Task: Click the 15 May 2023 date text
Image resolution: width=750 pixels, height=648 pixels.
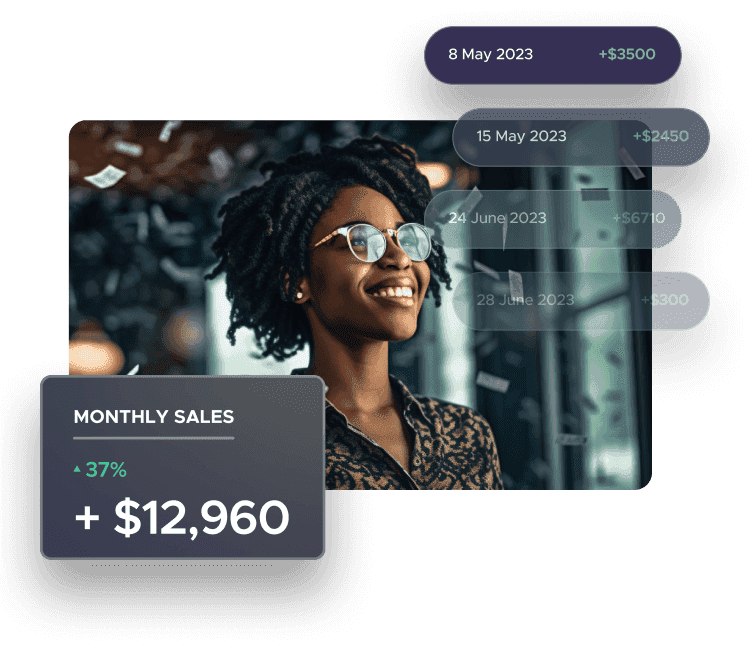Action: pos(521,136)
